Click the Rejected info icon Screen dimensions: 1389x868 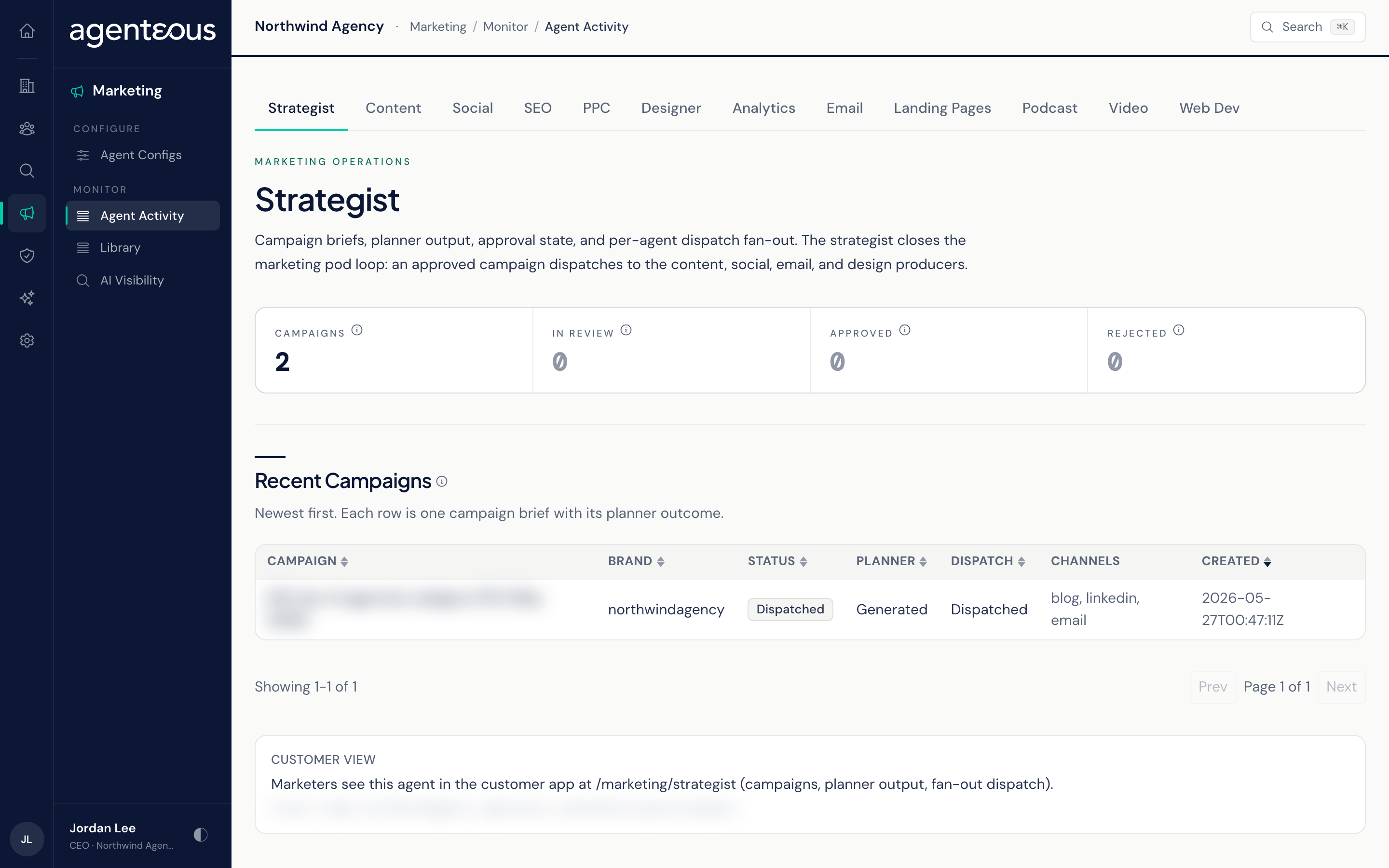(1178, 330)
